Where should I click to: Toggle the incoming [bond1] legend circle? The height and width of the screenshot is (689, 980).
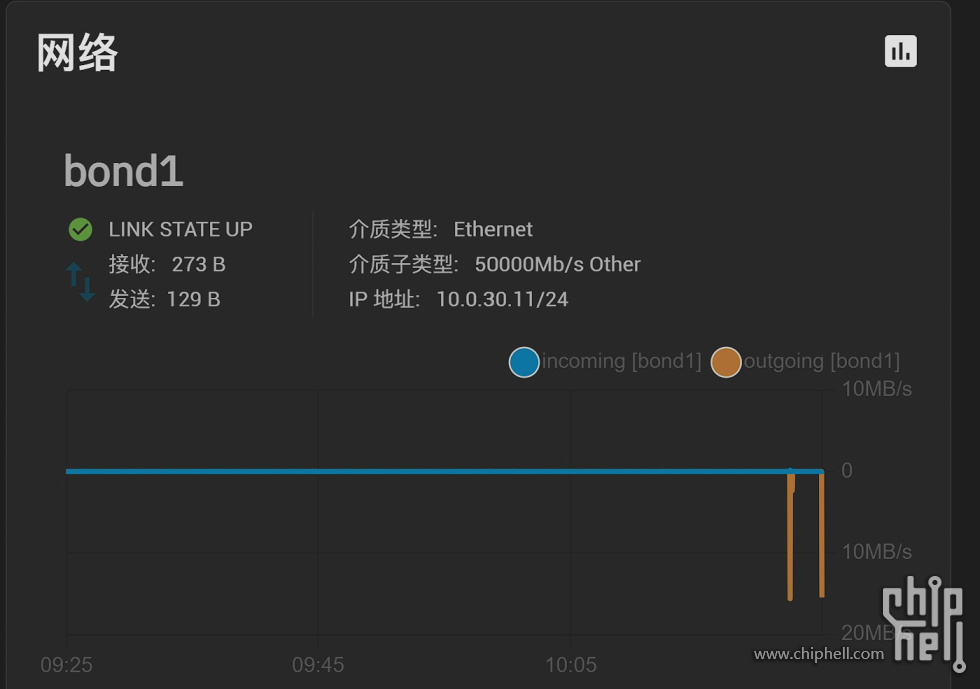point(524,362)
